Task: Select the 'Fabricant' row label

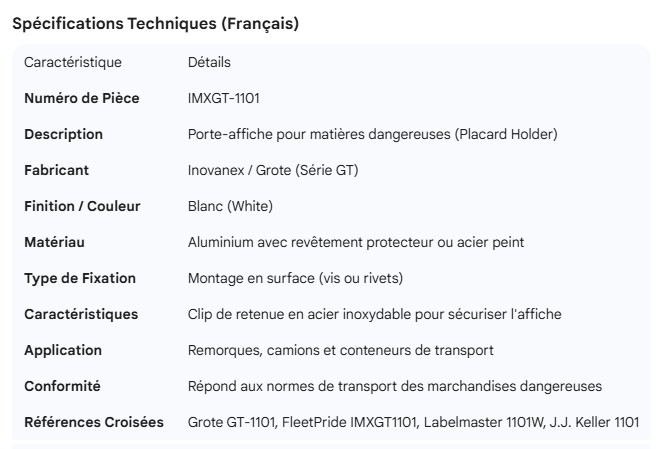Action: pos(56,170)
